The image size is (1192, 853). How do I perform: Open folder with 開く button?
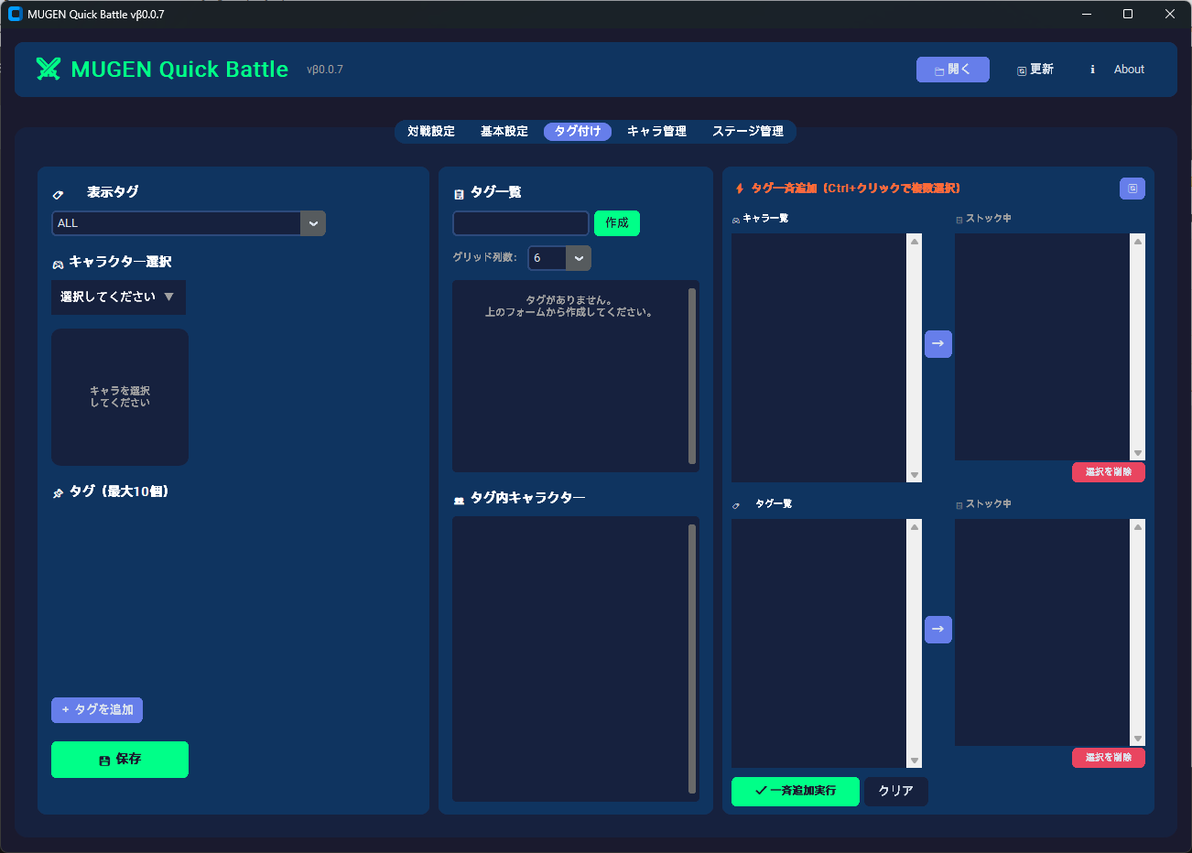tap(953, 69)
